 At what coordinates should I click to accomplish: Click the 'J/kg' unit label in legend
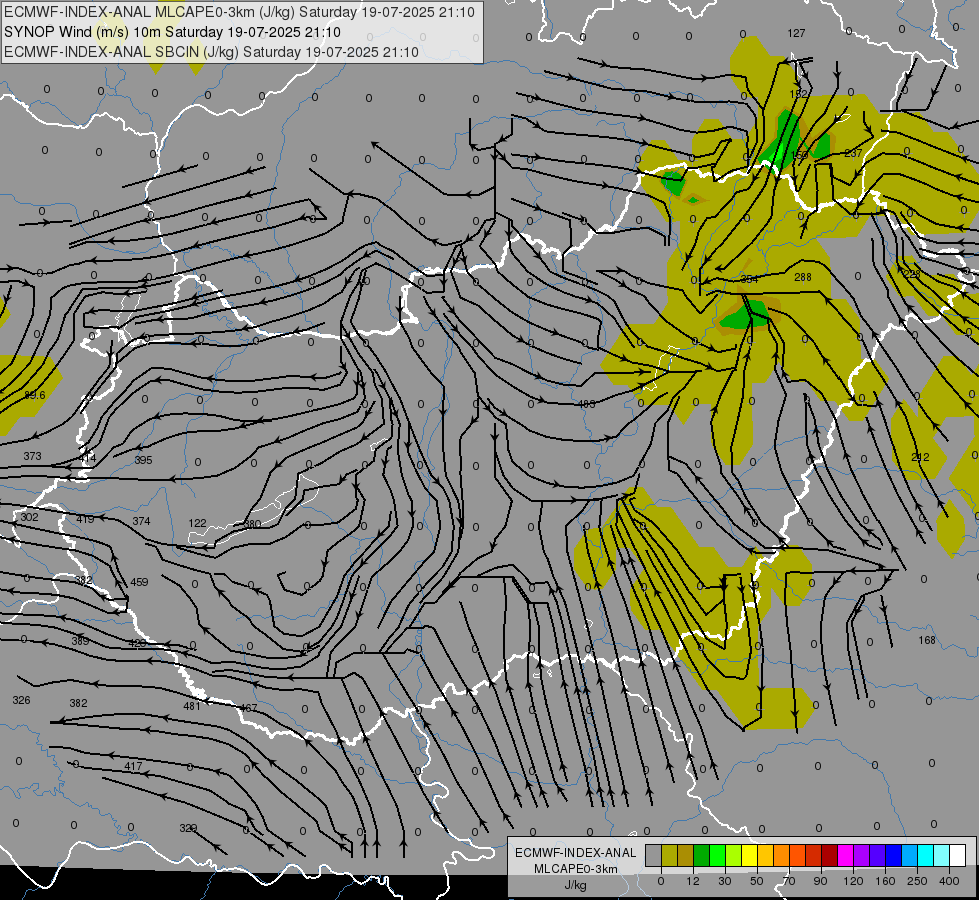tap(576, 885)
